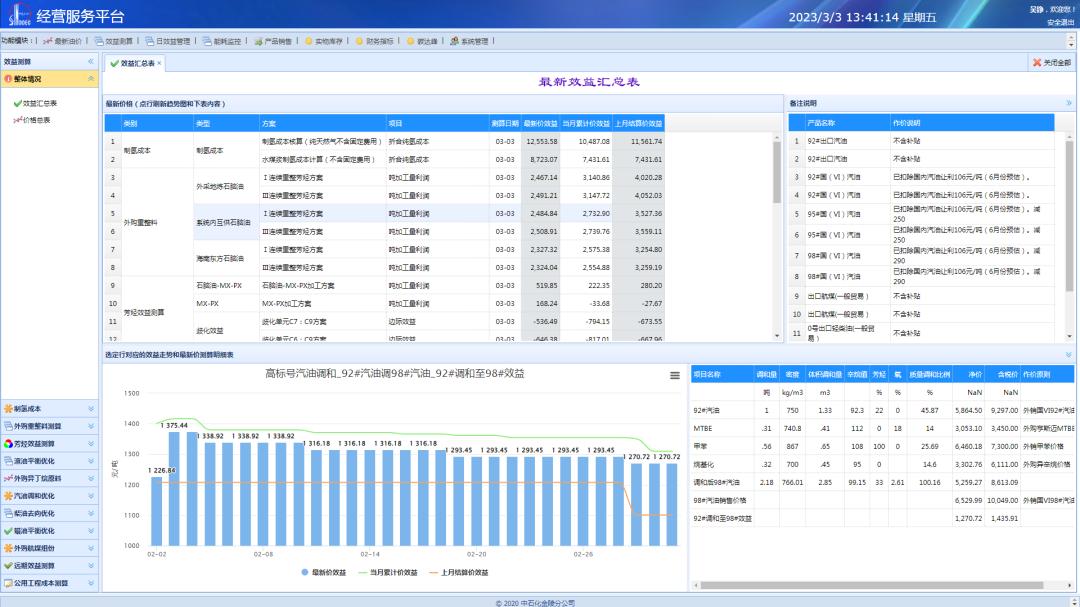
Task: Open the chart hamburger menu icon
Action: (x=675, y=375)
